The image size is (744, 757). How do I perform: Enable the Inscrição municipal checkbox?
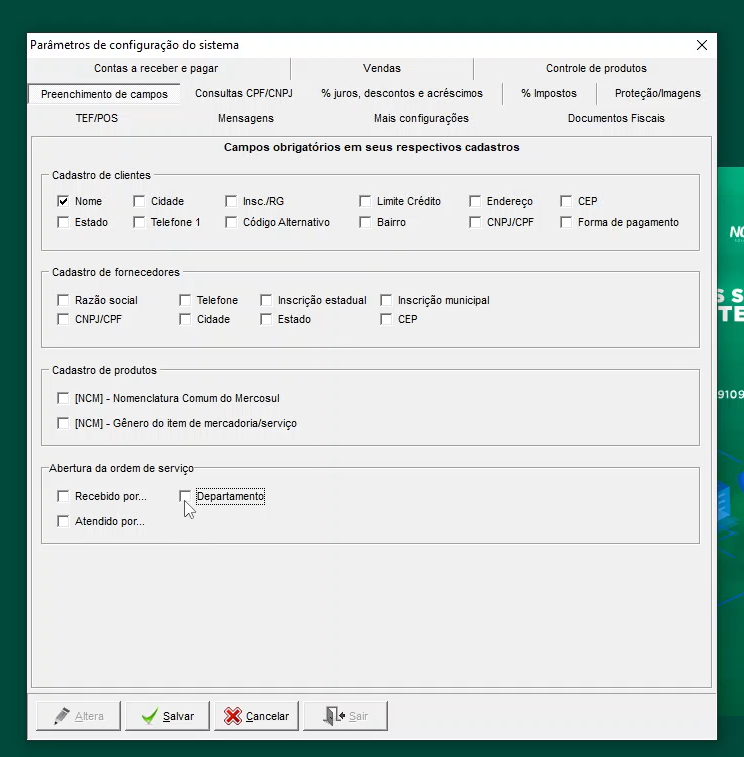click(387, 300)
